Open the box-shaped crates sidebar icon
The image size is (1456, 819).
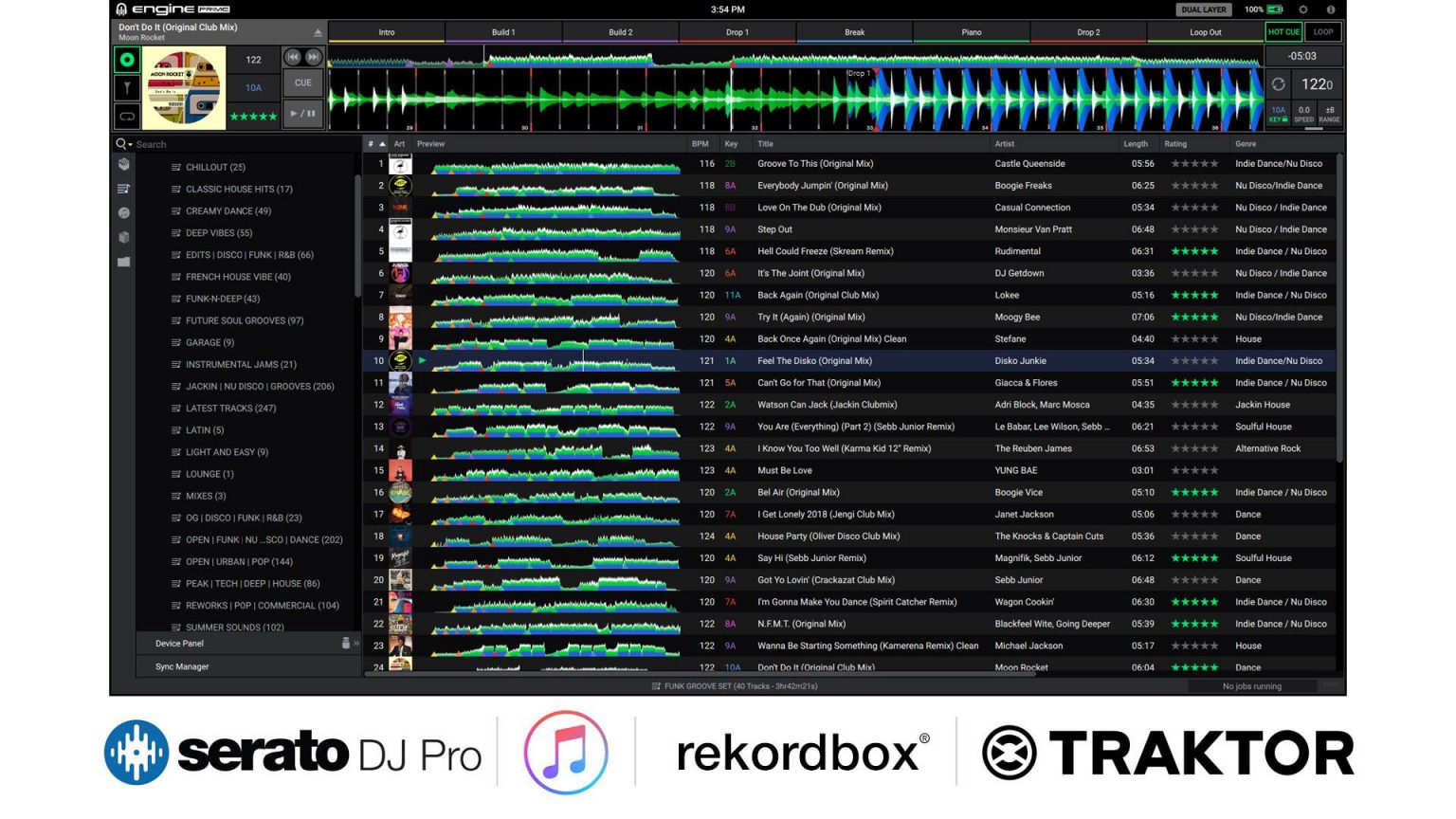coord(124,238)
